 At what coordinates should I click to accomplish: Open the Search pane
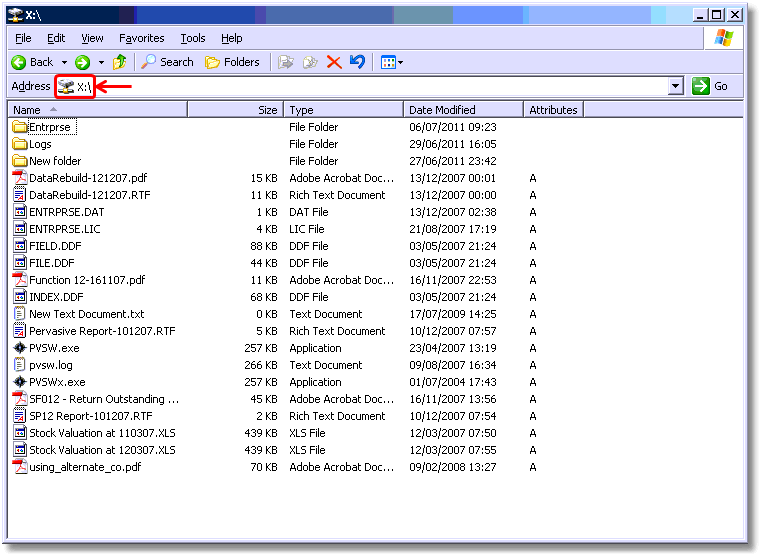[167, 62]
